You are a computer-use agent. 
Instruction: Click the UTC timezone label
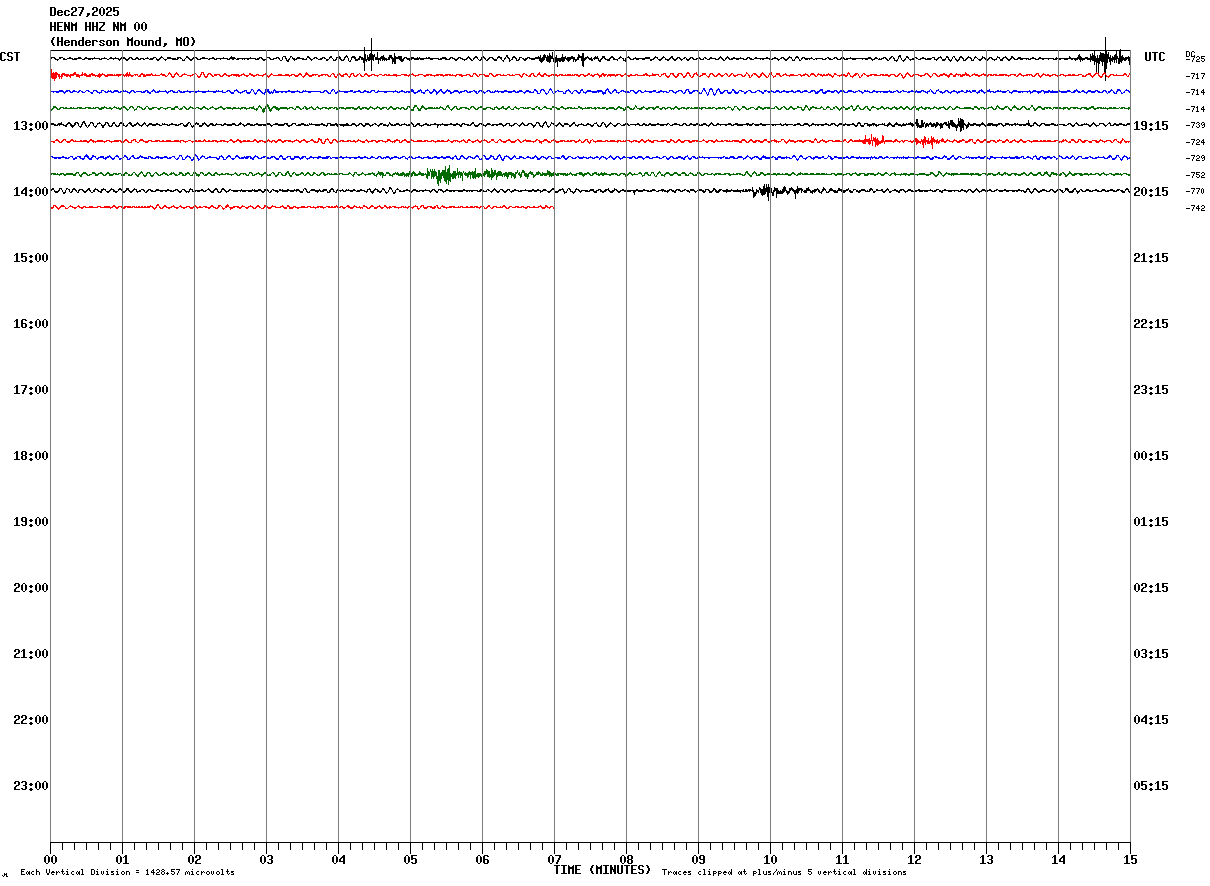(1155, 57)
